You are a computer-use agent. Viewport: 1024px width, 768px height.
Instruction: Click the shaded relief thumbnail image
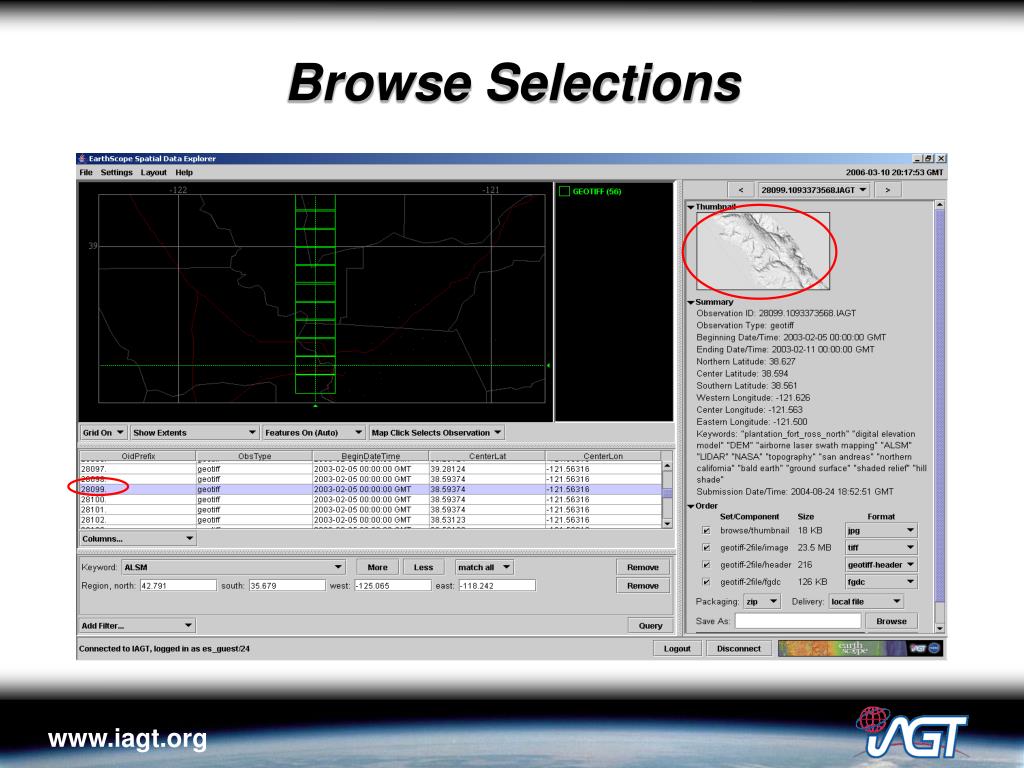(x=763, y=250)
